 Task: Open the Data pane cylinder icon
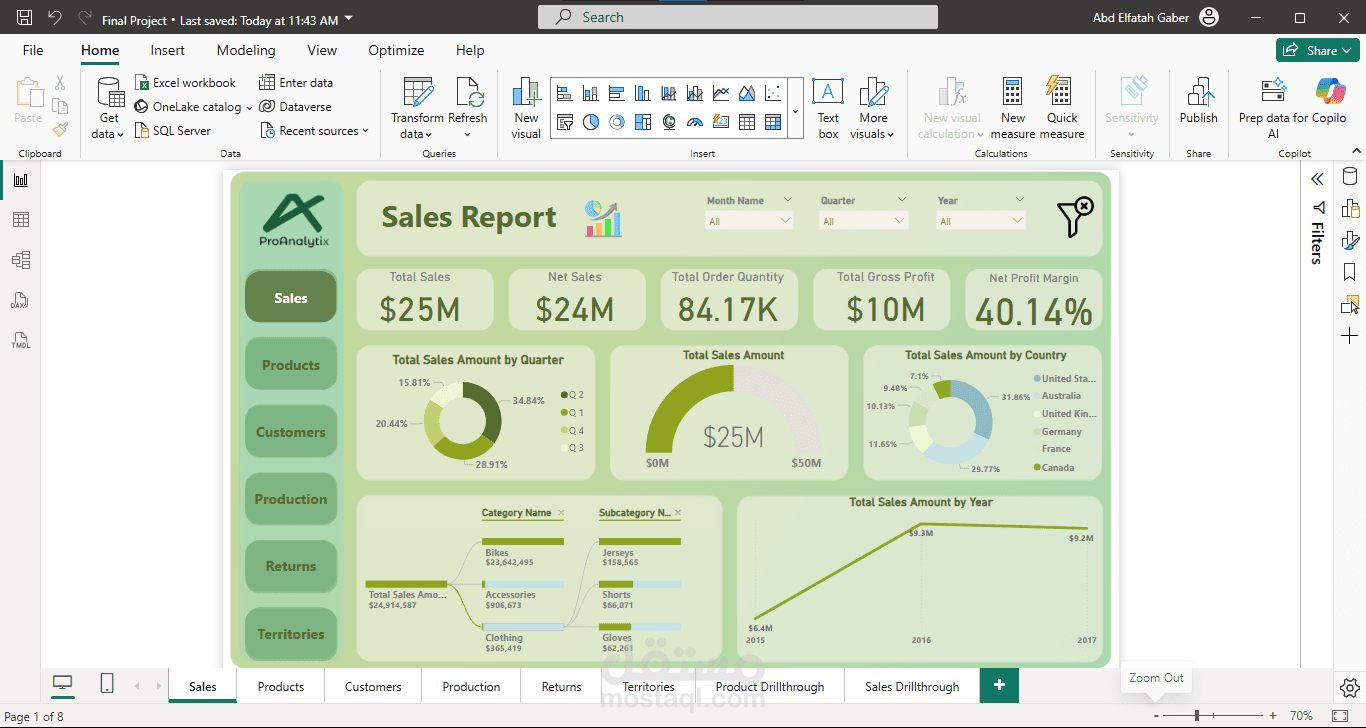click(1350, 175)
